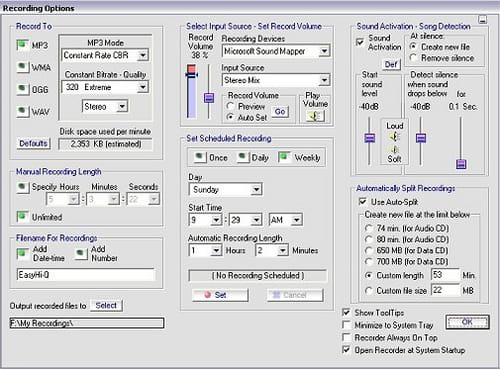Image resolution: width=500 pixels, height=369 pixels.
Task: Toggle Use Auto-Split checkbox
Action: [x=362, y=202]
